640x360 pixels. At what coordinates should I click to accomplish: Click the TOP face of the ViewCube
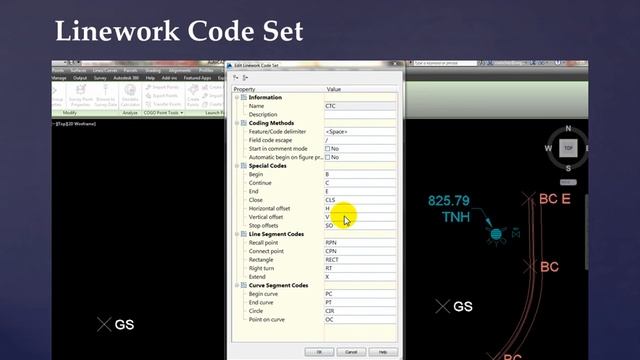(568, 148)
